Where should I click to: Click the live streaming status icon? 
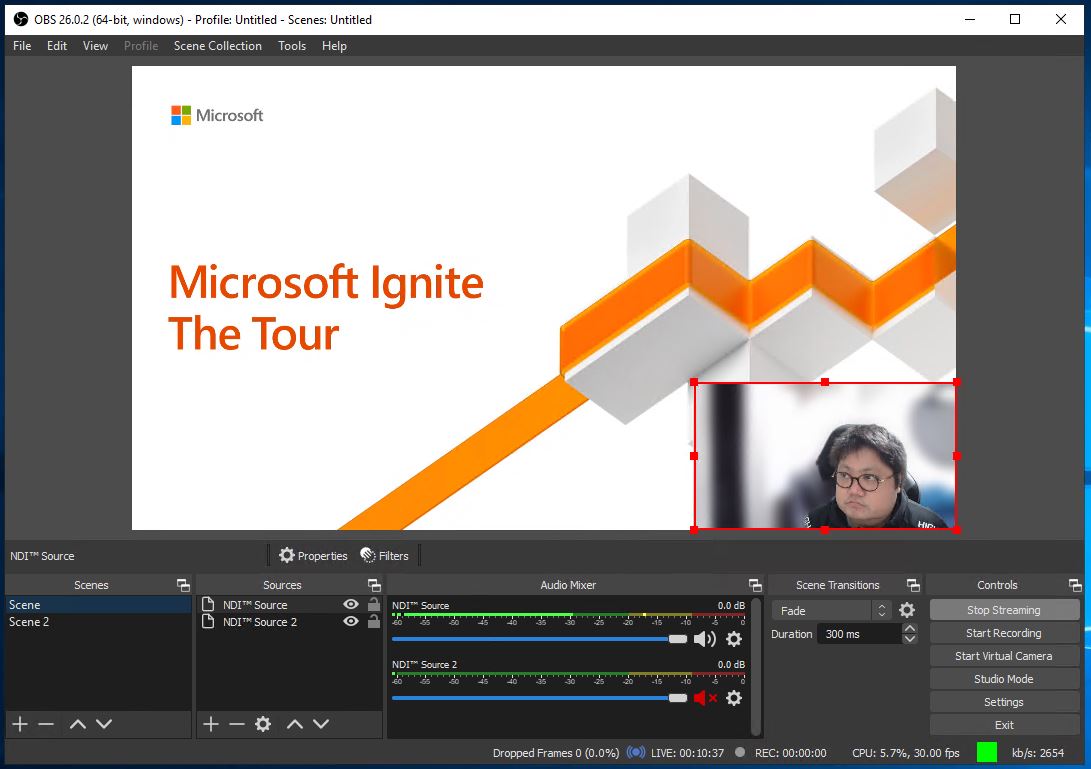click(635, 752)
